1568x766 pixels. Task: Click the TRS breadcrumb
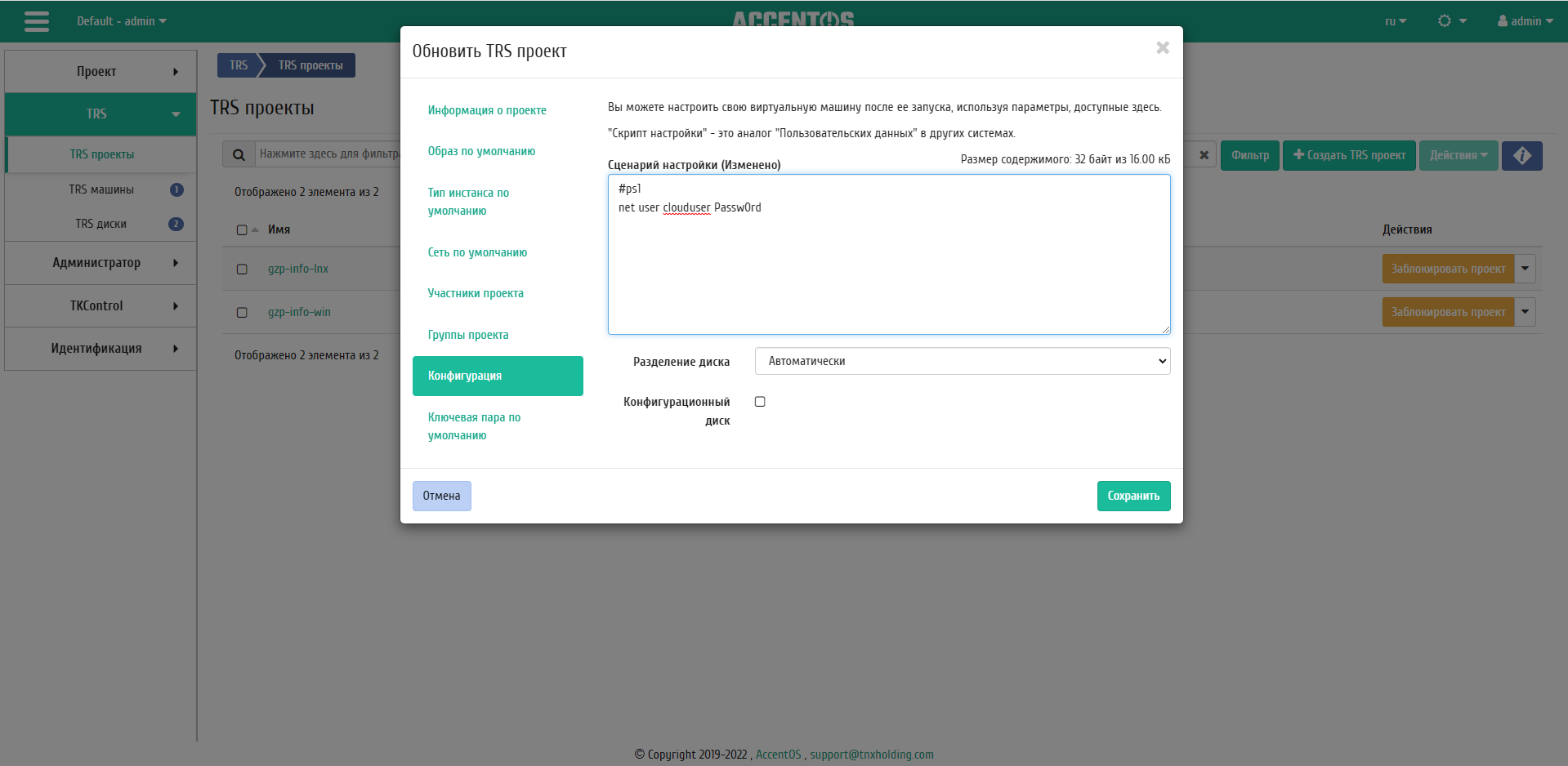pyautogui.click(x=238, y=65)
